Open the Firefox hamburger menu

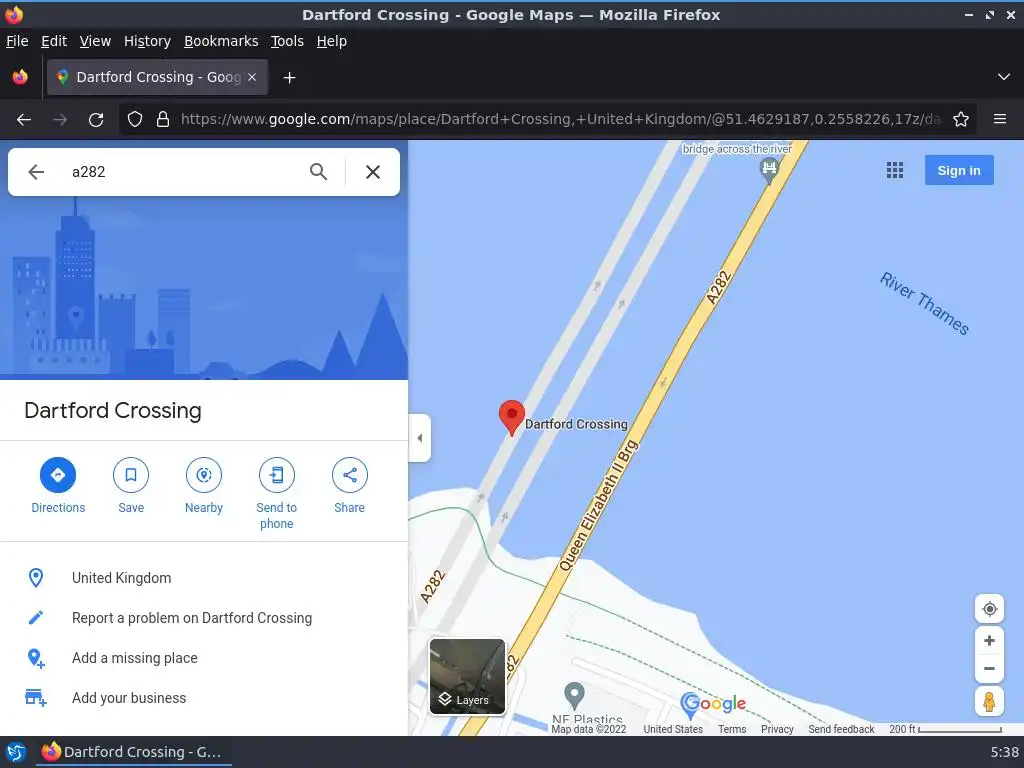coord(1000,120)
